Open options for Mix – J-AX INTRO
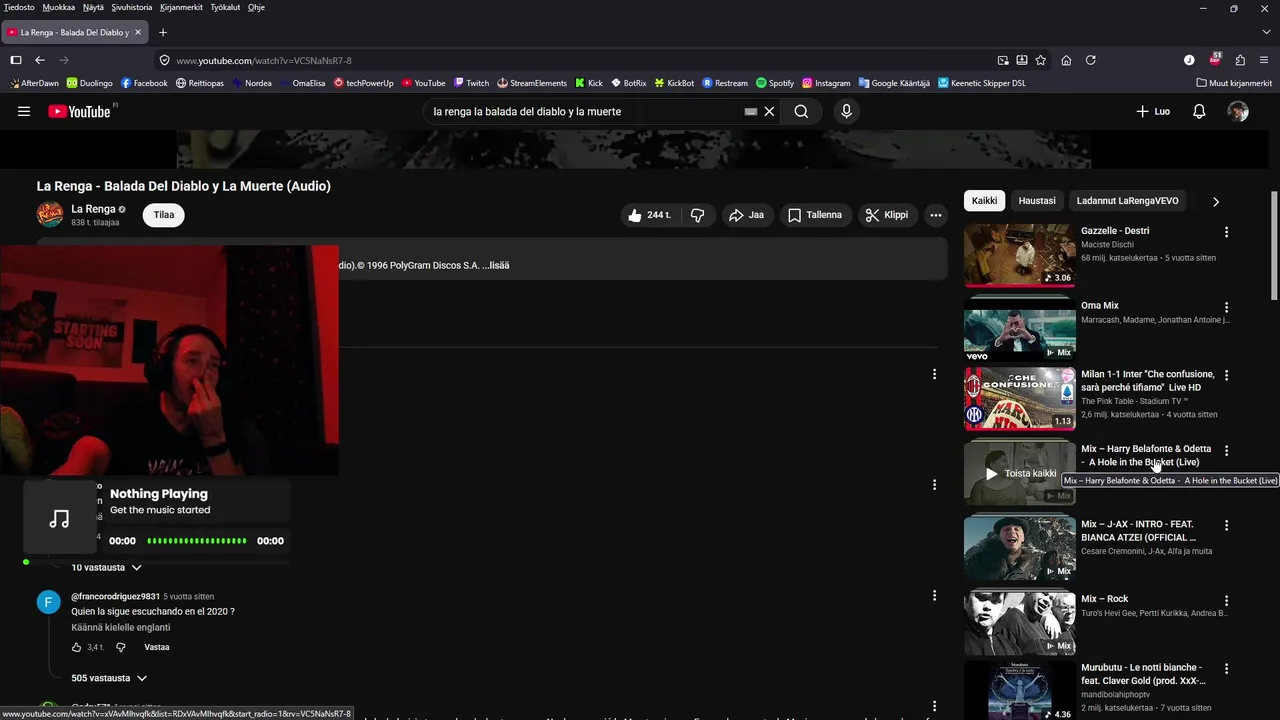 click(x=1226, y=525)
